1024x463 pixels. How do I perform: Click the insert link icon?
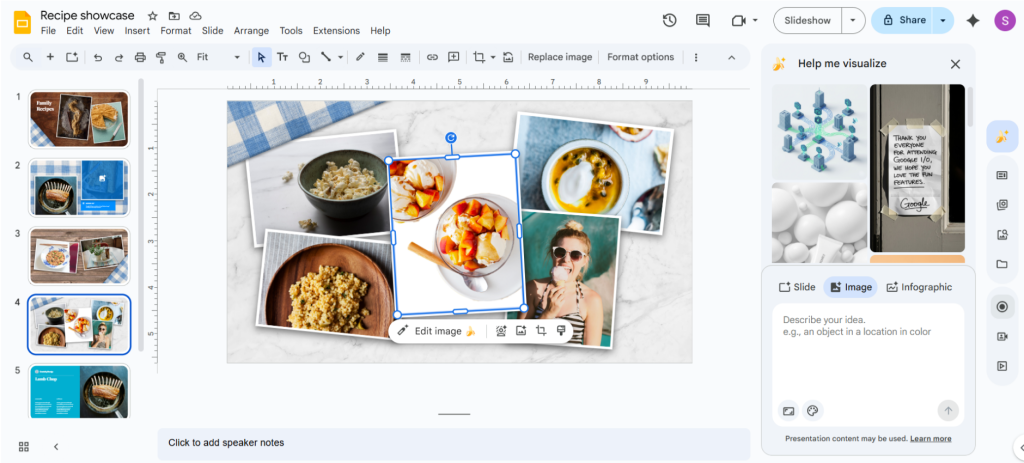(x=432, y=57)
